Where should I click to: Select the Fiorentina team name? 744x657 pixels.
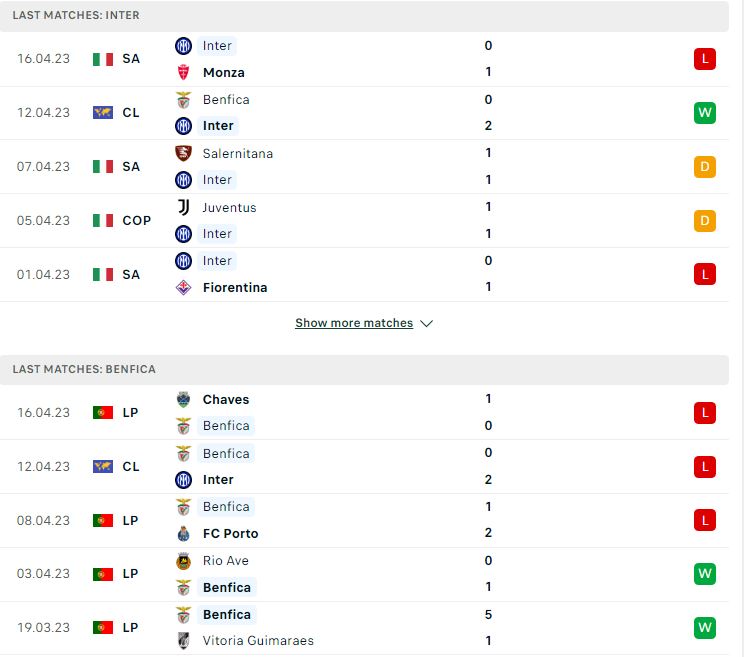click(x=235, y=287)
